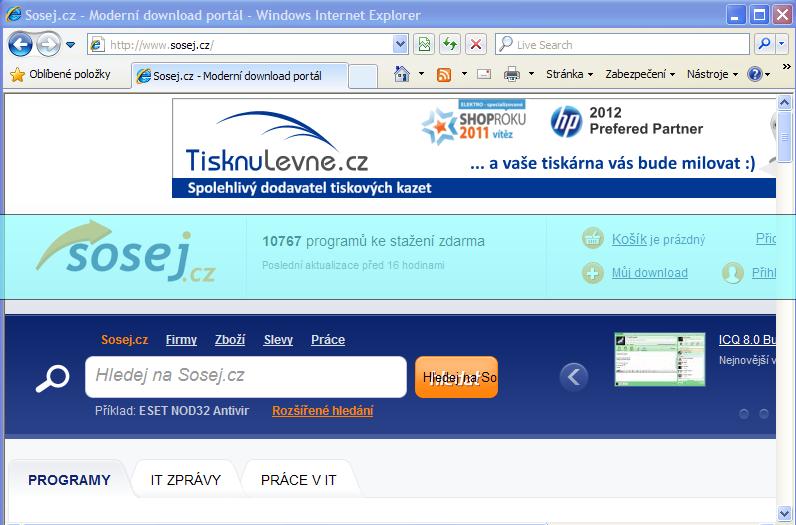This screenshot has height=525, width=796.
Task: Expand the address bar history dropdown
Action: tap(401, 45)
